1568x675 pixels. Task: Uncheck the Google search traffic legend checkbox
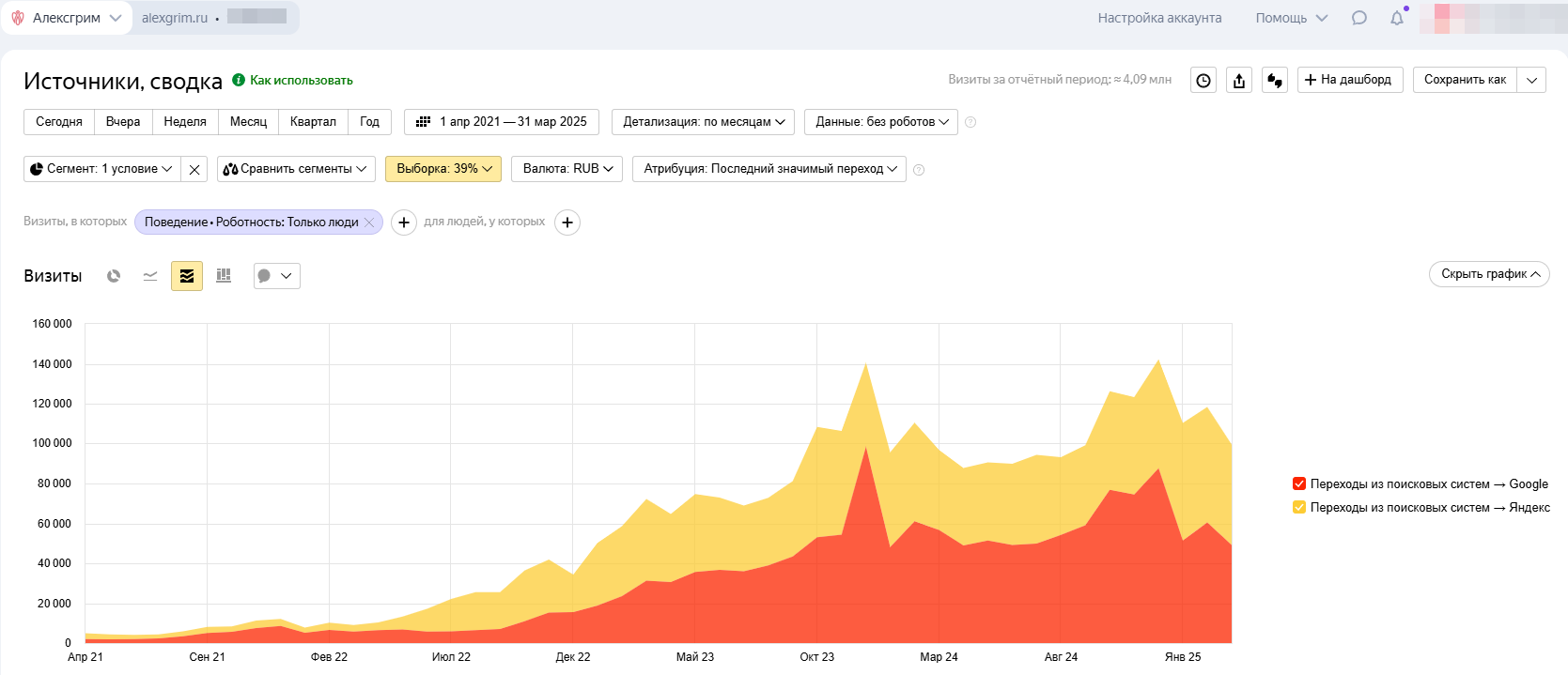(1299, 484)
